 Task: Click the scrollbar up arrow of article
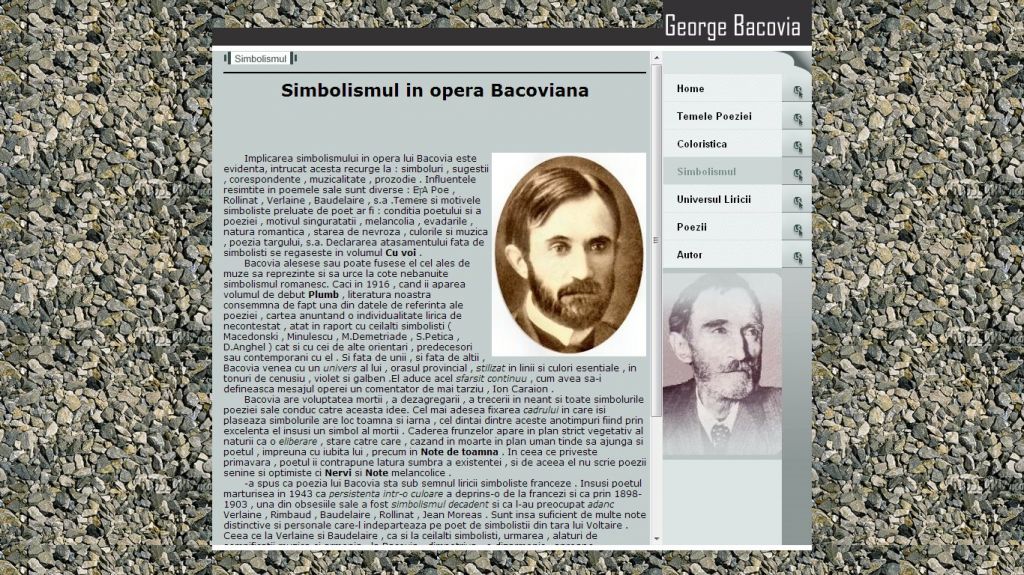tap(657, 57)
